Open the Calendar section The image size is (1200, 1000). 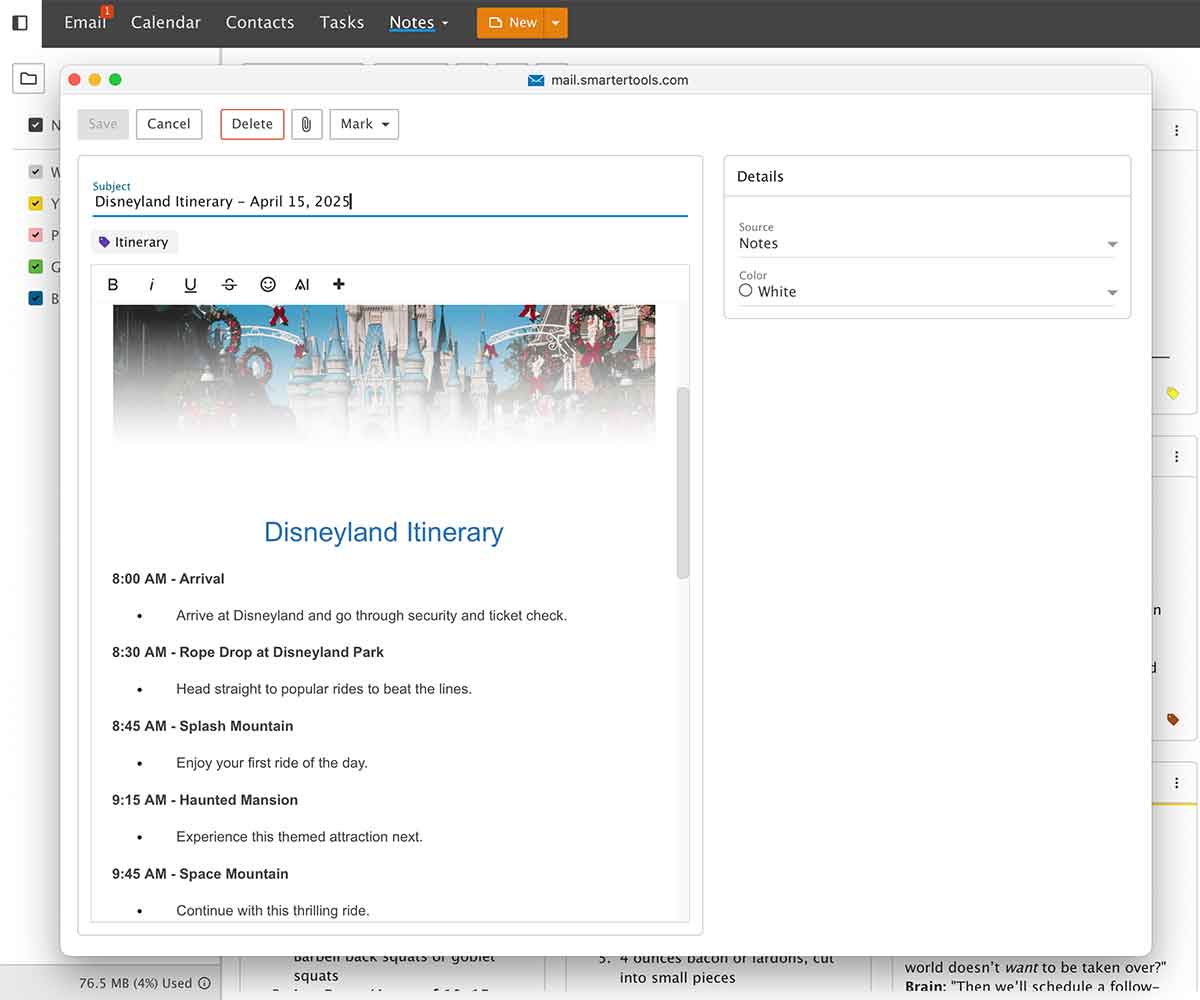pyautogui.click(x=166, y=22)
